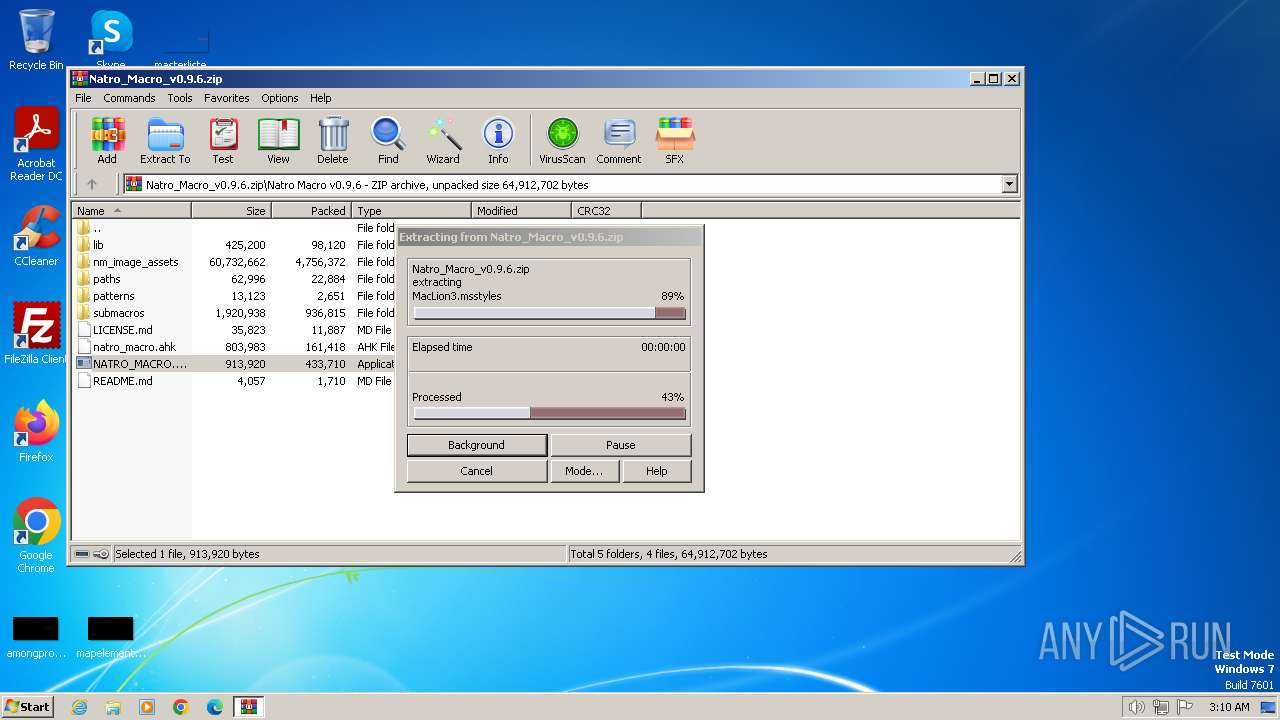This screenshot has width=1280, height=720.
Task: Click Chrome icon in taskbar
Action: point(181,707)
